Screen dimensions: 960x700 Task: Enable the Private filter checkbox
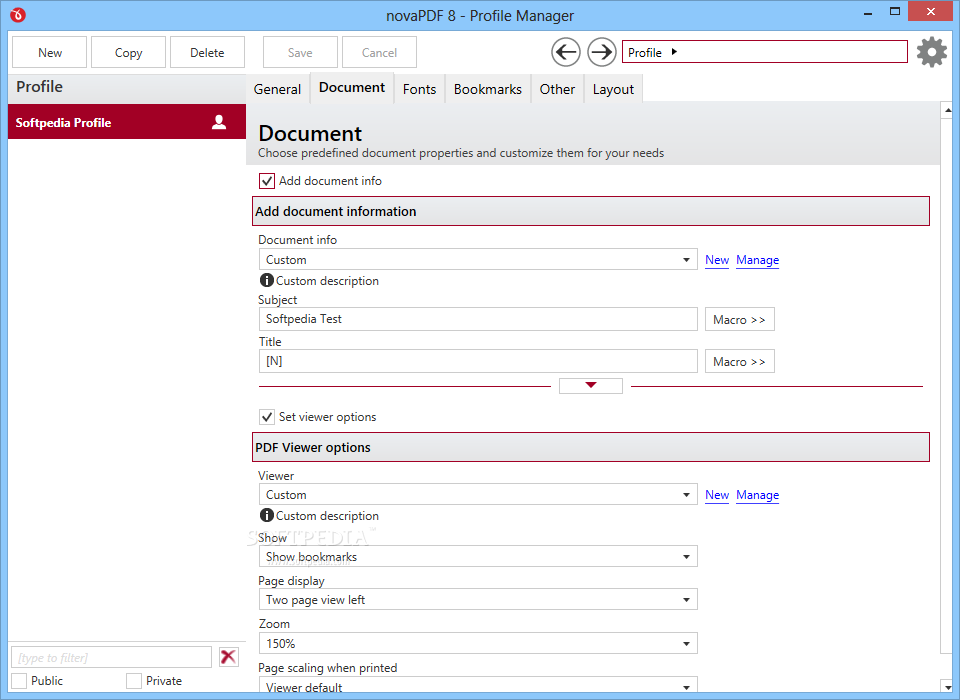click(133, 681)
